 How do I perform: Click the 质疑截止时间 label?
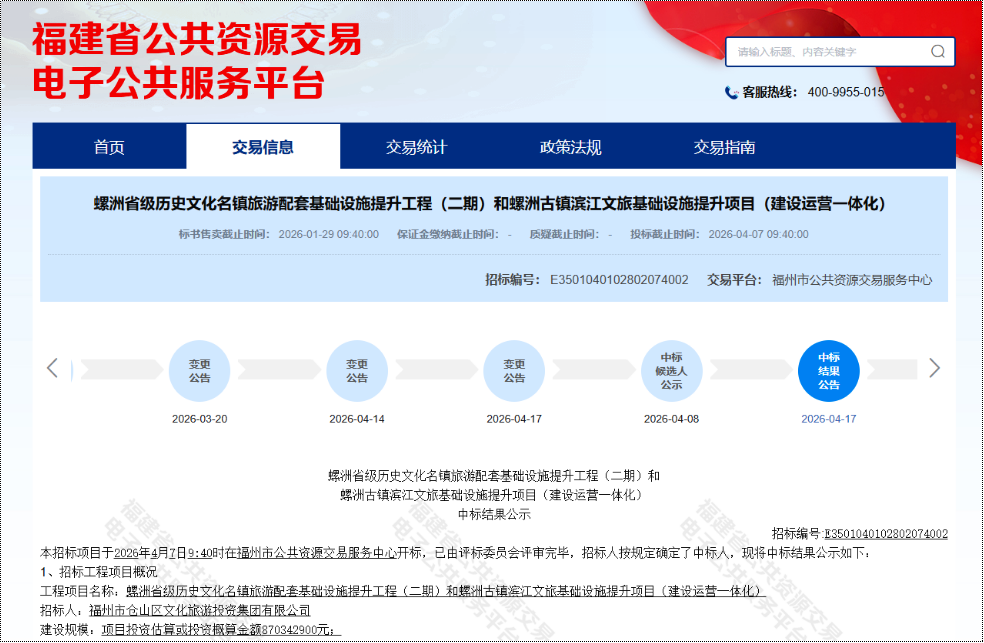pyautogui.click(x=564, y=234)
